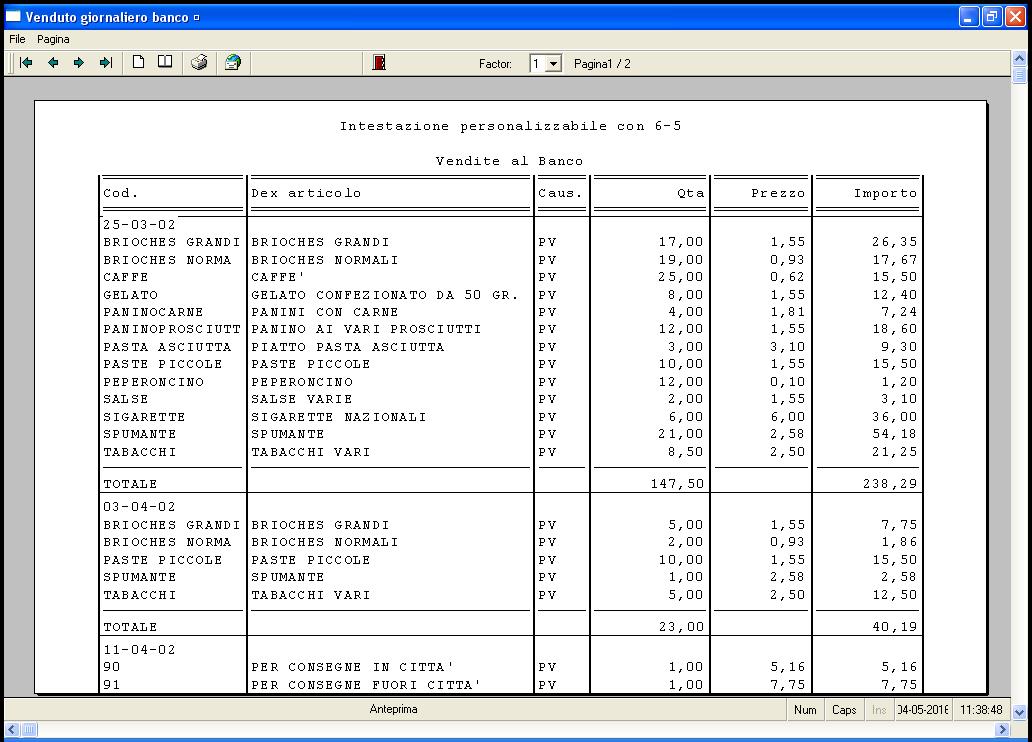Select 'PANINO AI VARI PROSCIUTTI' description

tap(366, 329)
